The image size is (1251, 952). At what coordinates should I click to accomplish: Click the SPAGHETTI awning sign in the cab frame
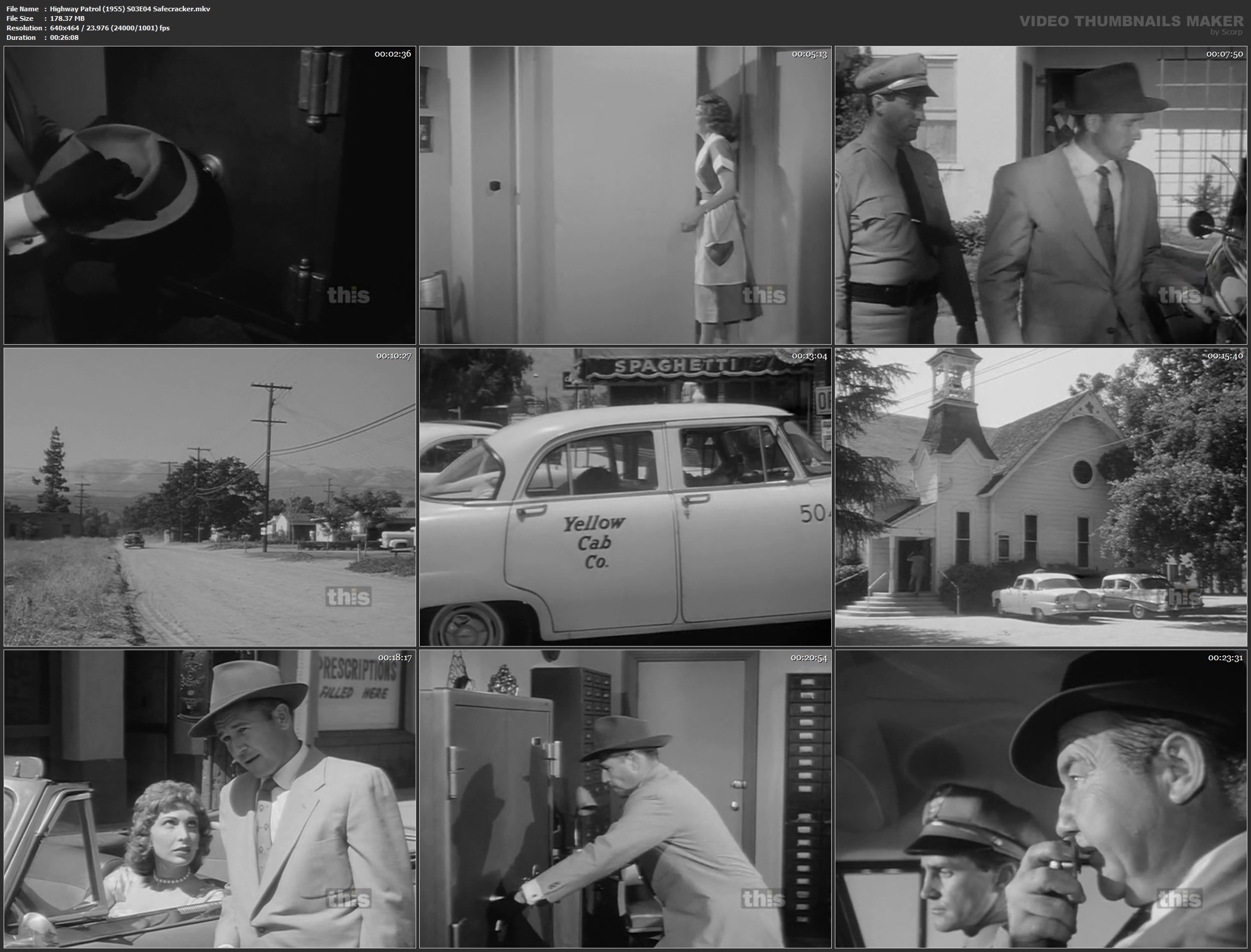coord(676,365)
